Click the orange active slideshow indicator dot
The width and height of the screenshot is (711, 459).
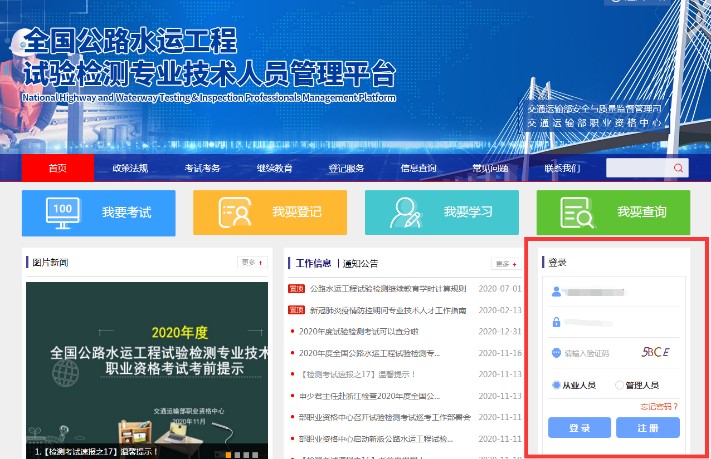228,454
